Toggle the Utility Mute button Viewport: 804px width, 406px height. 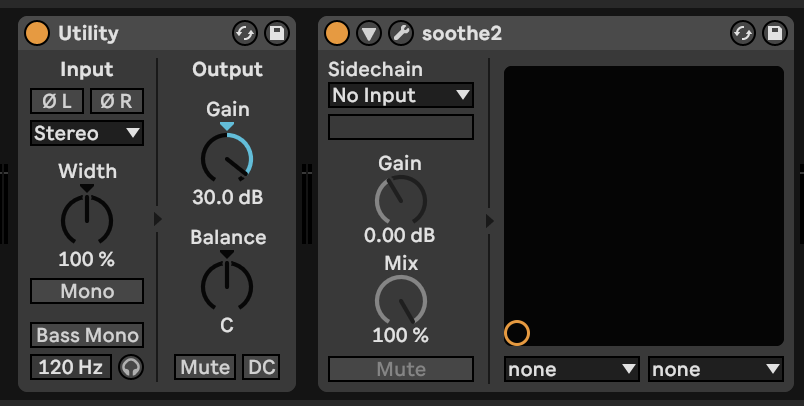[205, 367]
